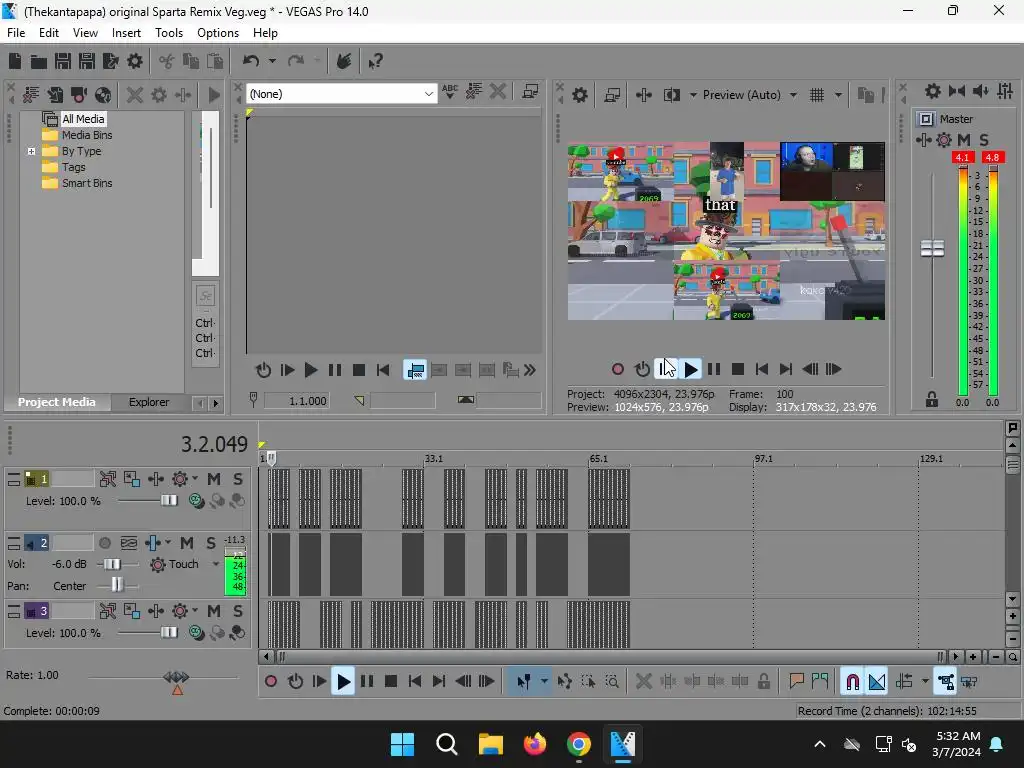This screenshot has width=1024, height=768.
Task: Open the auto ripple mode dropdown arrow
Action: click(925, 681)
